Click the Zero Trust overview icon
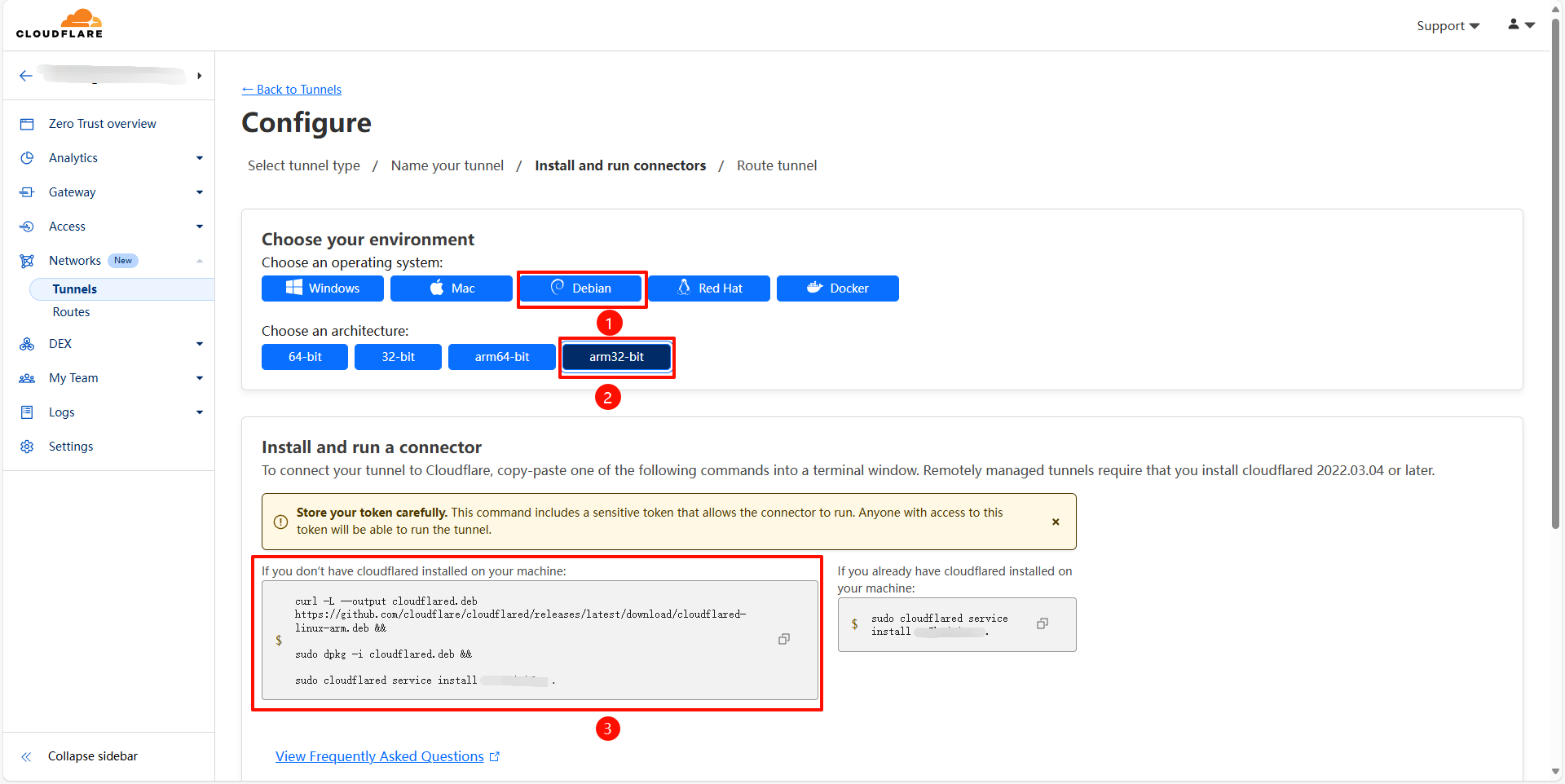The height and width of the screenshot is (784, 1565). pyautogui.click(x=27, y=124)
